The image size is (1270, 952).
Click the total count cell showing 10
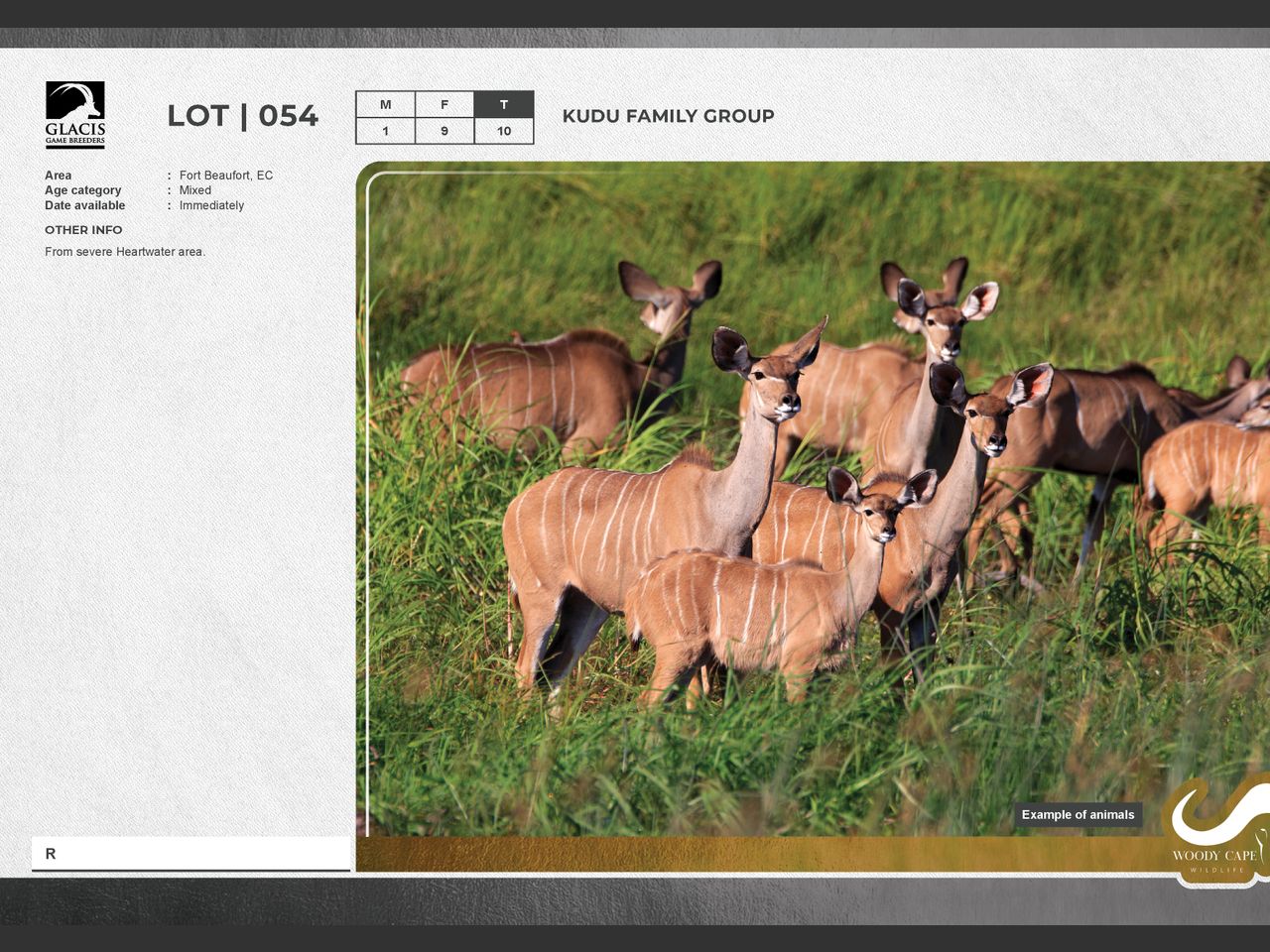point(504,131)
